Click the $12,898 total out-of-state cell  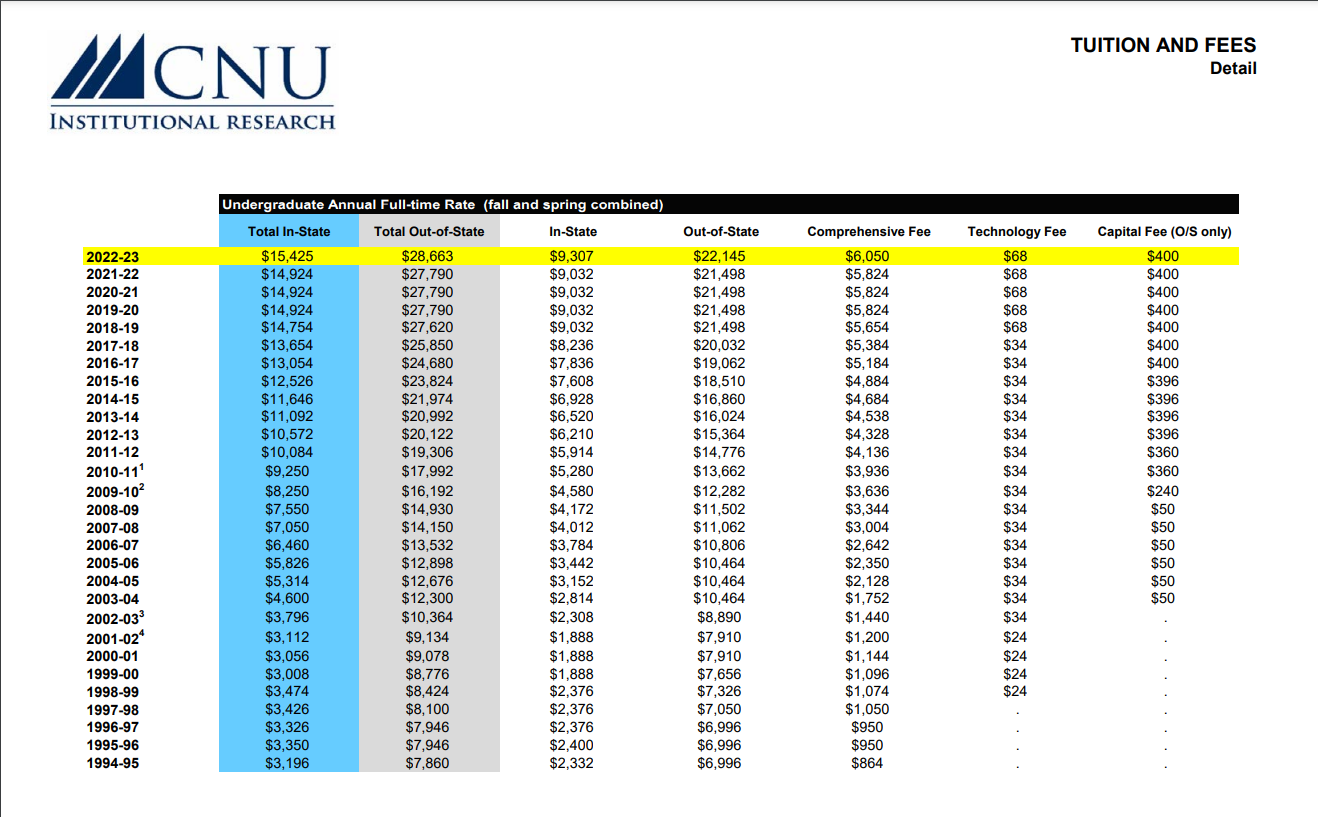[x=427, y=563]
